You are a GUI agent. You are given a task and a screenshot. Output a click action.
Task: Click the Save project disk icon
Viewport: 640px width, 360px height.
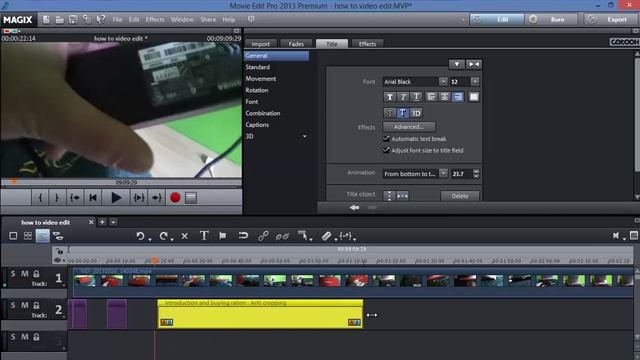pos(73,20)
